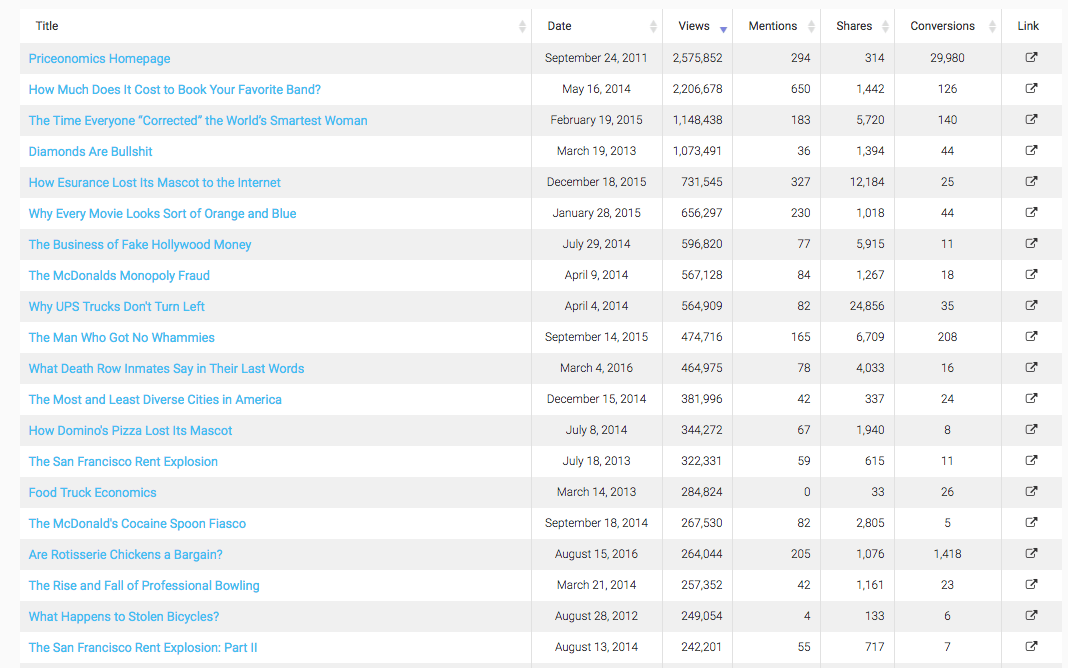Open 'The Rise and Fall of Professional Bowling'
The image size is (1068, 668).
(x=144, y=585)
